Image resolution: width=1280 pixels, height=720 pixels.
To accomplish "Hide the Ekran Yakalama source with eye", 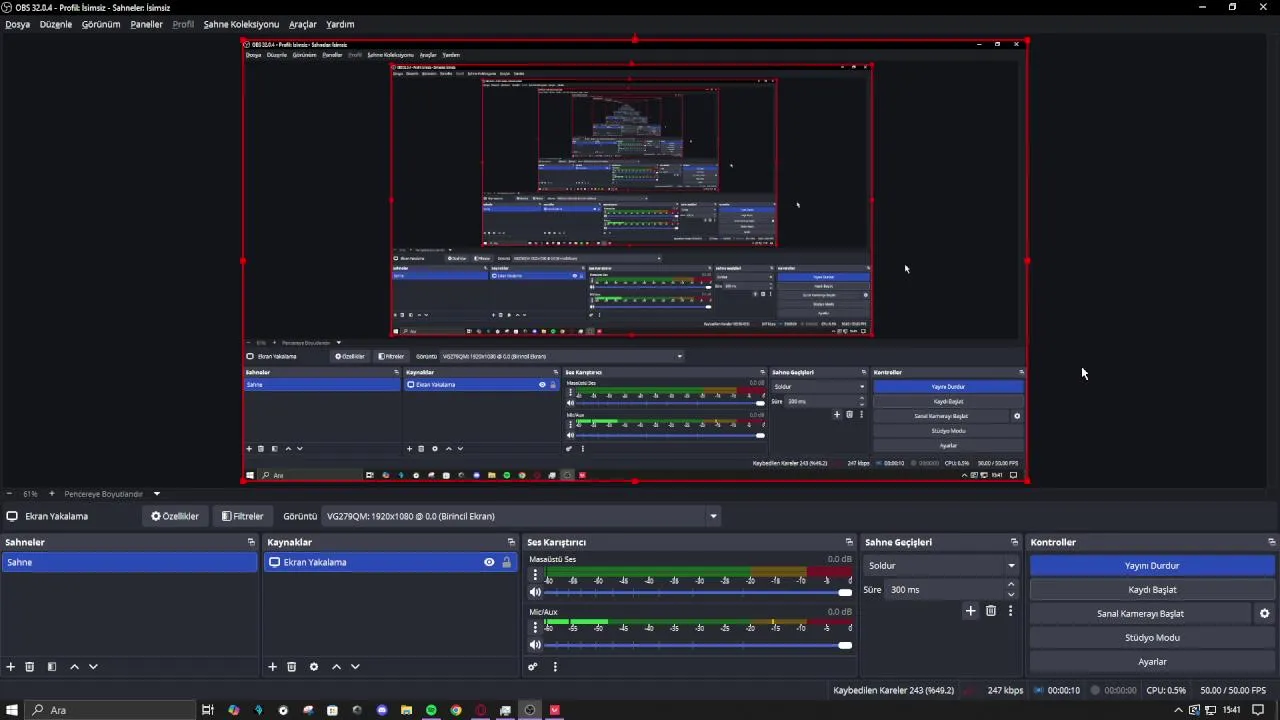I will (x=489, y=562).
